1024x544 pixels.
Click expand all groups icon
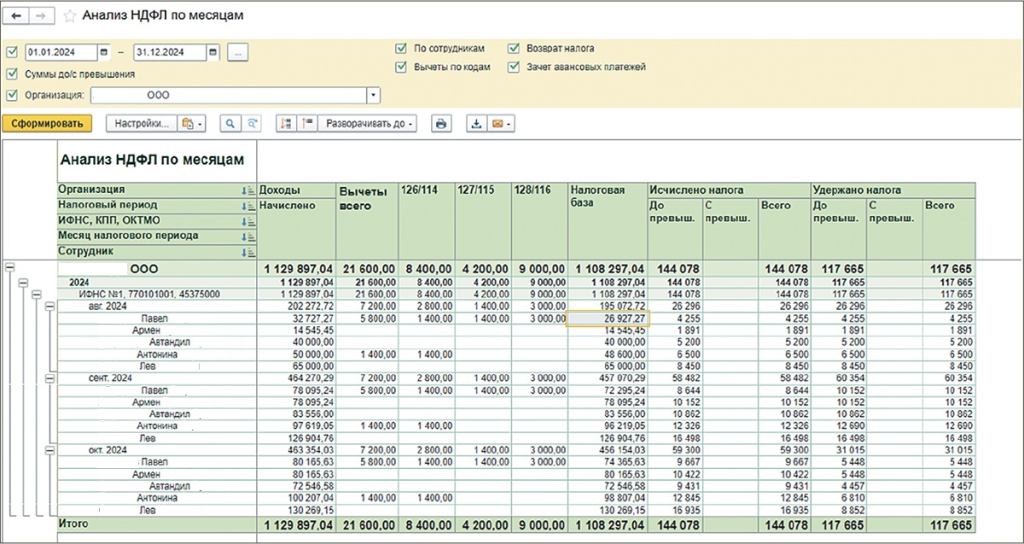(x=286, y=123)
